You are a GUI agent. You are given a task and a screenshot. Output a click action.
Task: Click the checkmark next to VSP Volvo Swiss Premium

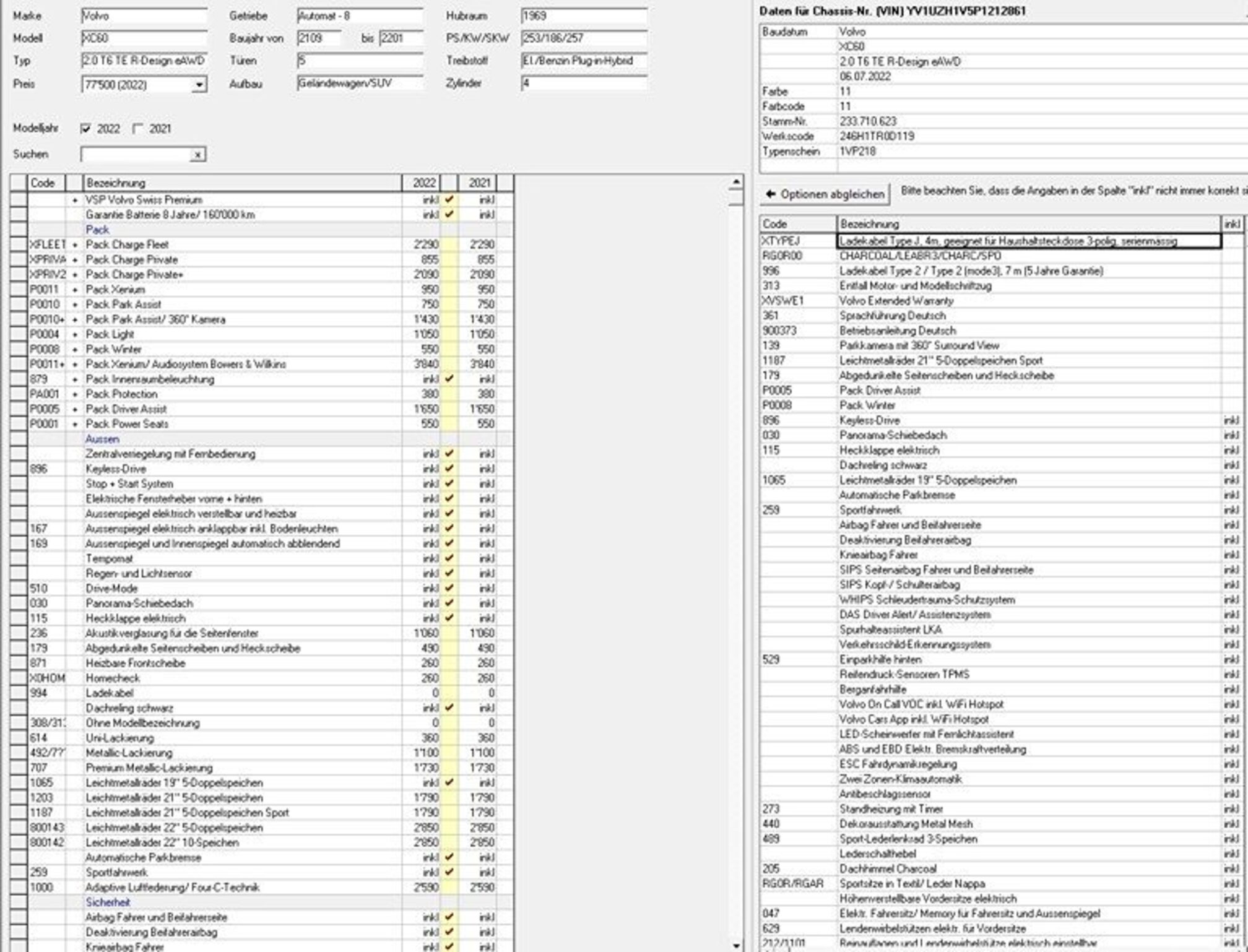click(449, 199)
